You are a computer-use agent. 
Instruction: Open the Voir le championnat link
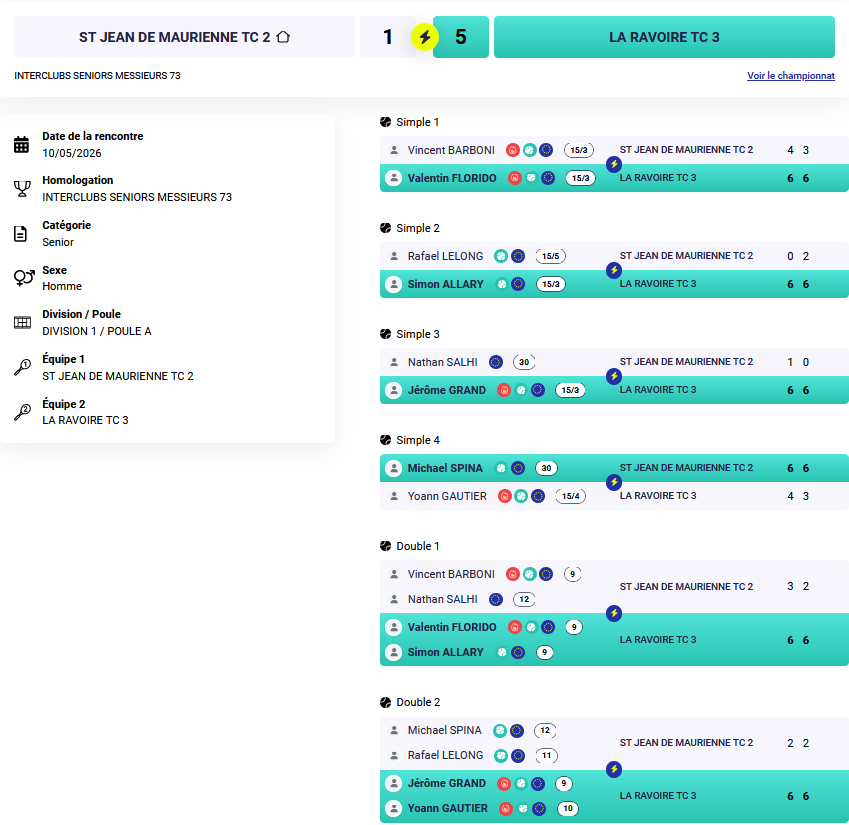tap(791, 76)
